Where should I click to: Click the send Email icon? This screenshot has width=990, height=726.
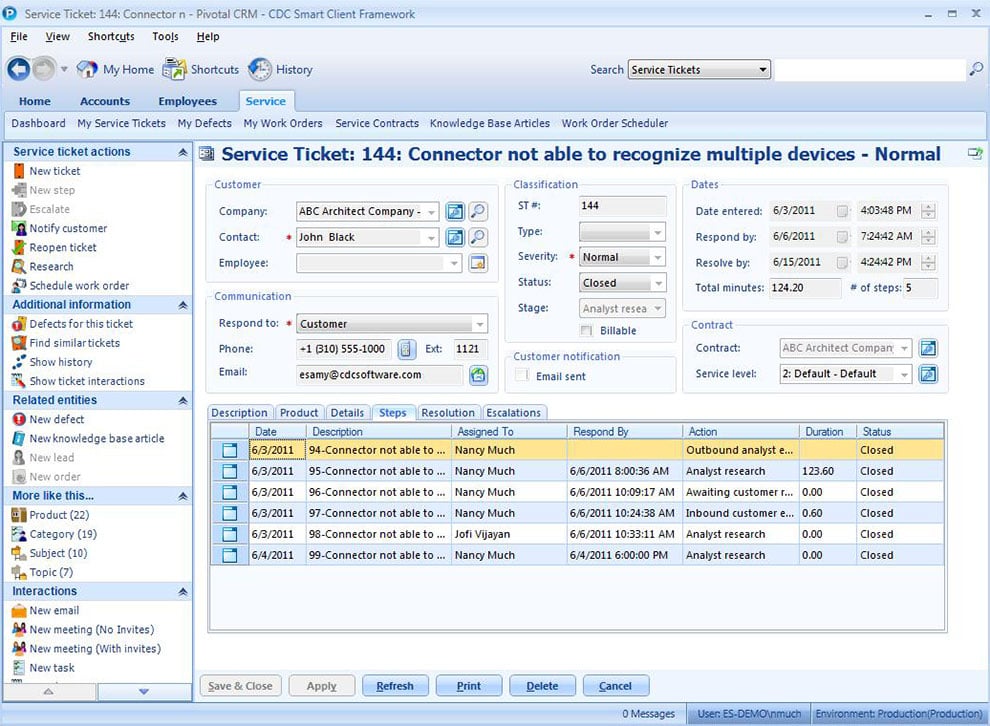coord(478,375)
